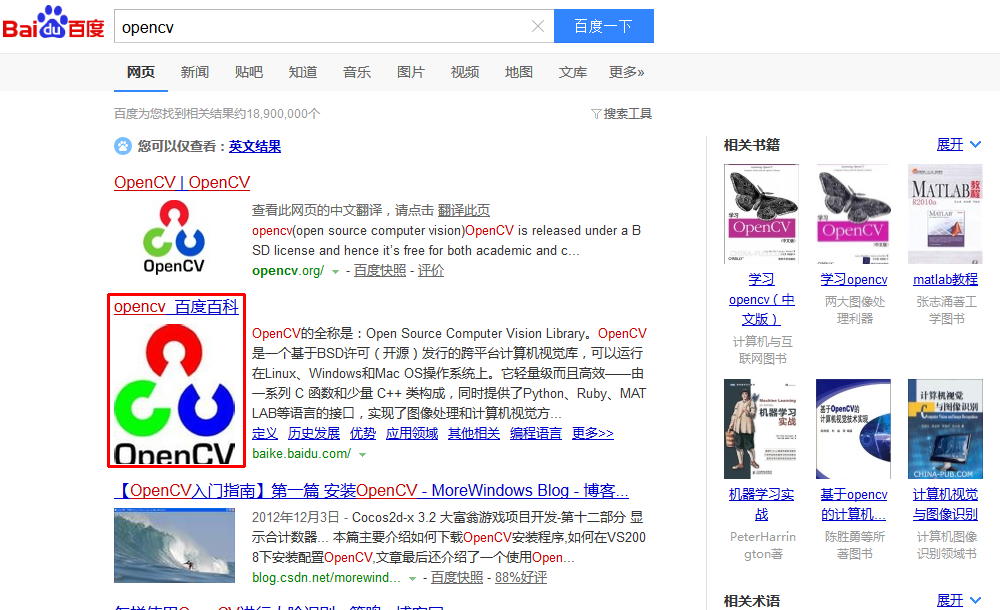The height and width of the screenshot is (610, 1000).
Task: Open the 编程语言 sublink
Action: click(x=536, y=433)
